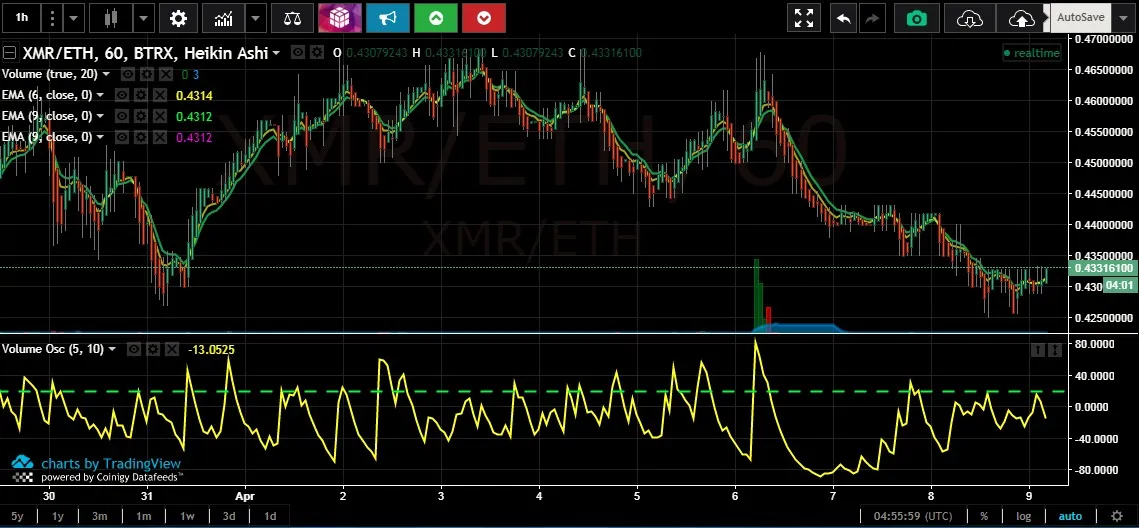Screen dimensions: 1139x528
Task: Undo the last chart action
Action: coord(843,18)
